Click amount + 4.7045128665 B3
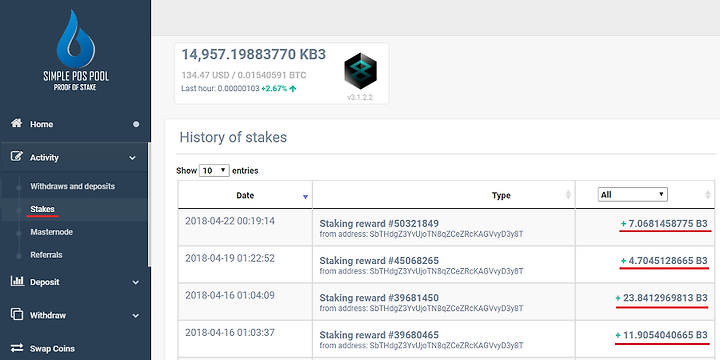 click(x=664, y=261)
